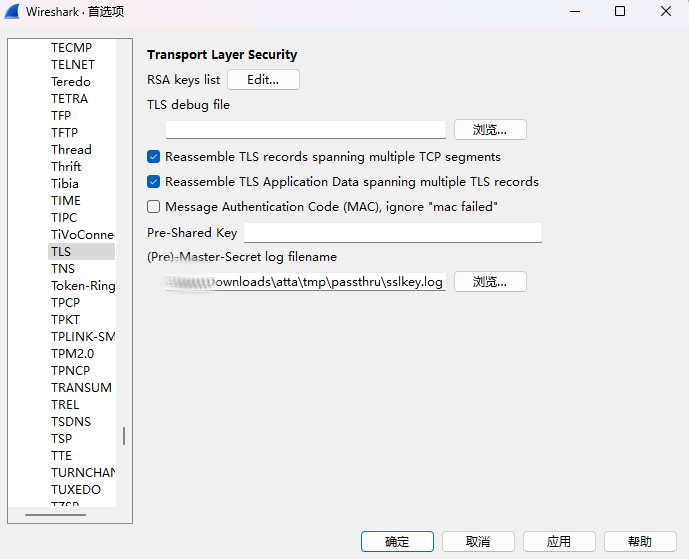Click the protocol list vertical scrollbar thumb

coord(124,436)
